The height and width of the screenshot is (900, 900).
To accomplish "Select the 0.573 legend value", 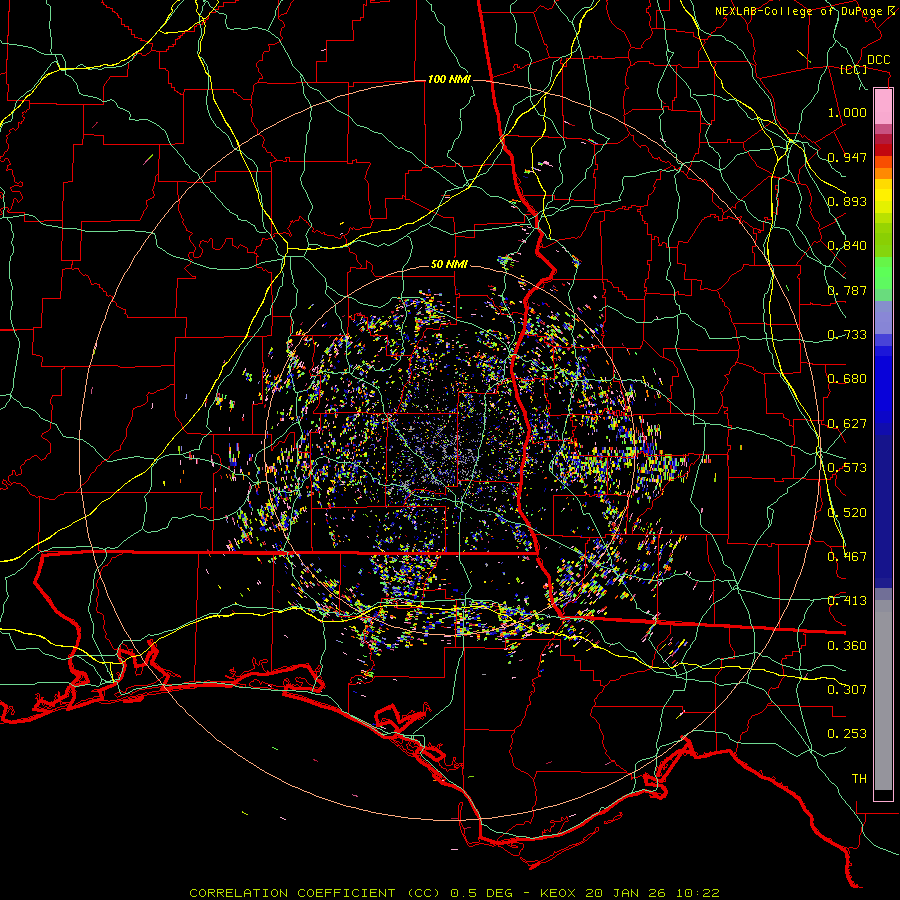I will [x=847, y=468].
